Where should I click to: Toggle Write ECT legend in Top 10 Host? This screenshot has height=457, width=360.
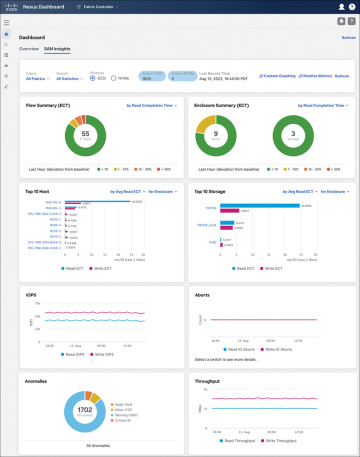100,268
